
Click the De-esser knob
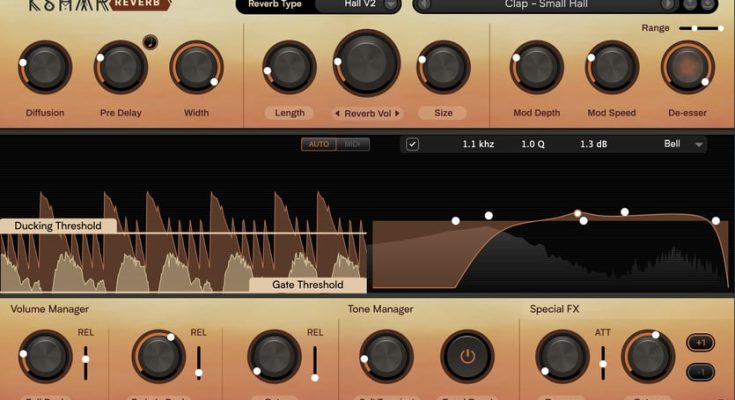tap(687, 68)
